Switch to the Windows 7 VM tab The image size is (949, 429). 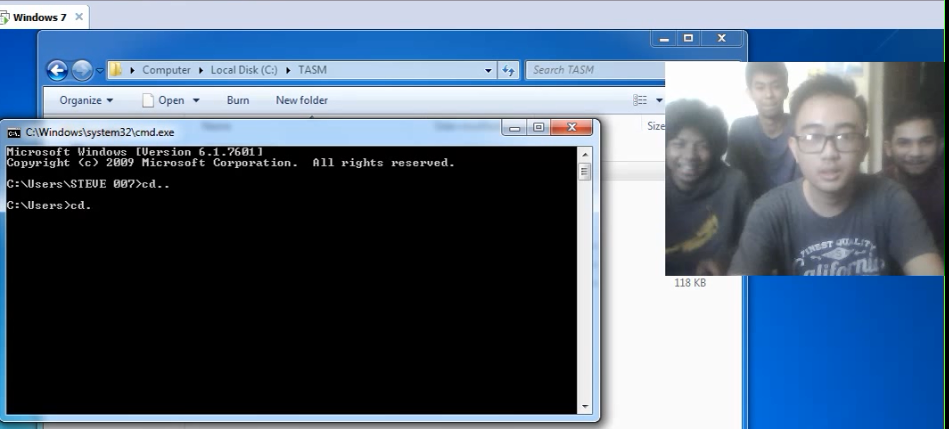[x=39, y=17]
